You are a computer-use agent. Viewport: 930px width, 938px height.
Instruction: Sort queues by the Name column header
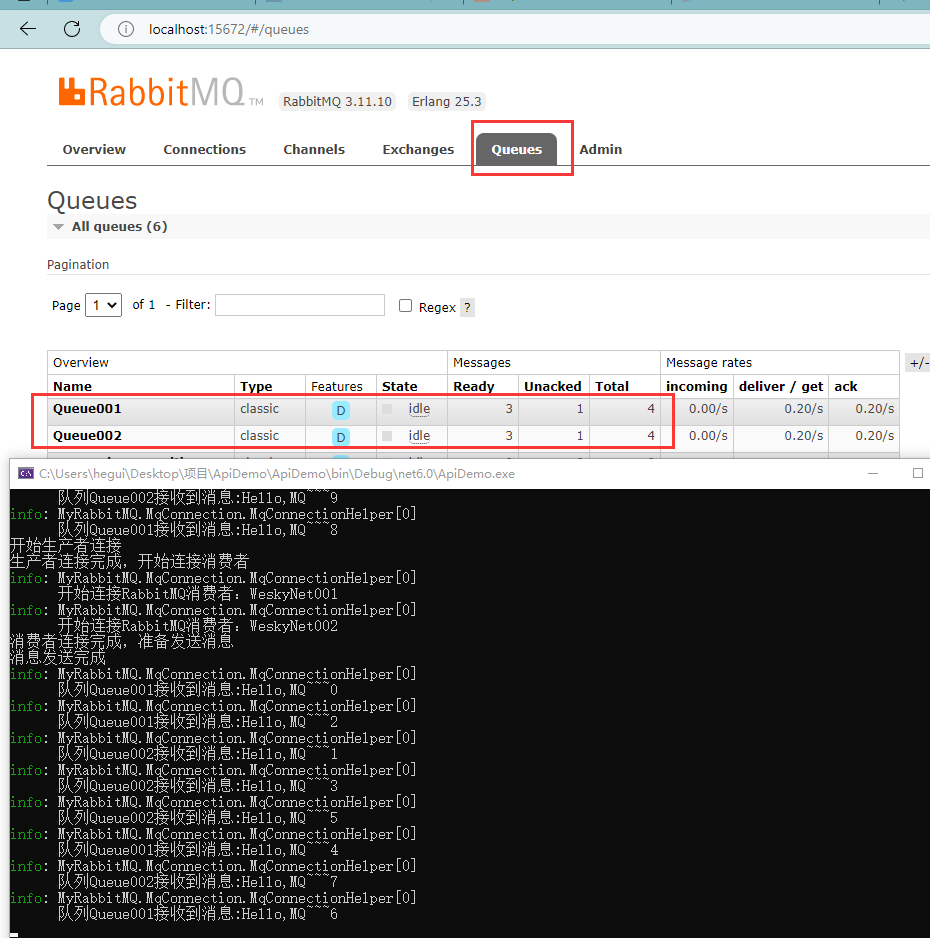tap(72, 386)
